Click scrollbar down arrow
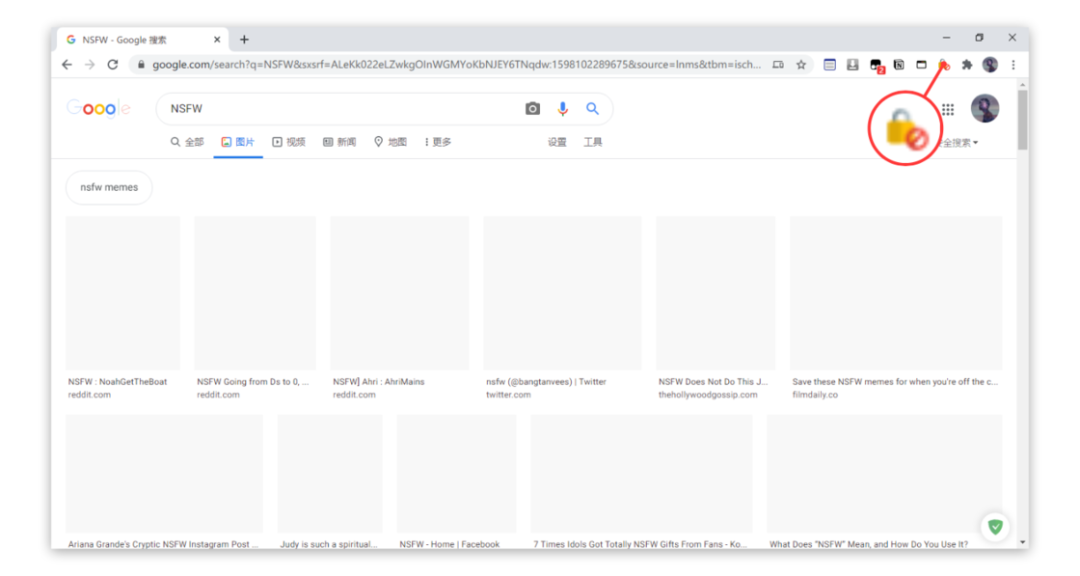The height and width of the screenshot is (576, 1080). [x=1023, y=543]
